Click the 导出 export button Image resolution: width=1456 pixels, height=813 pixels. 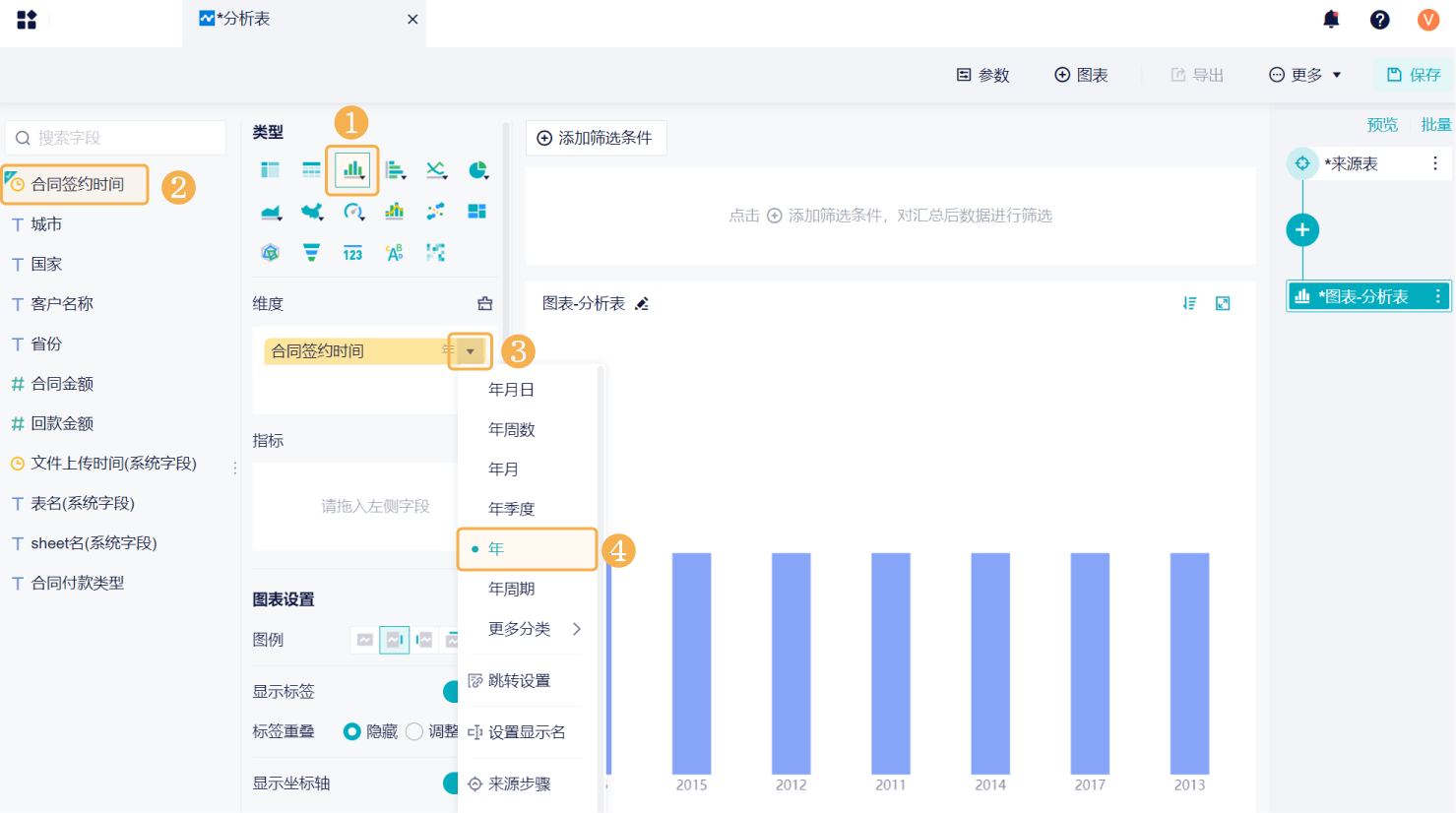point(1197,75)
